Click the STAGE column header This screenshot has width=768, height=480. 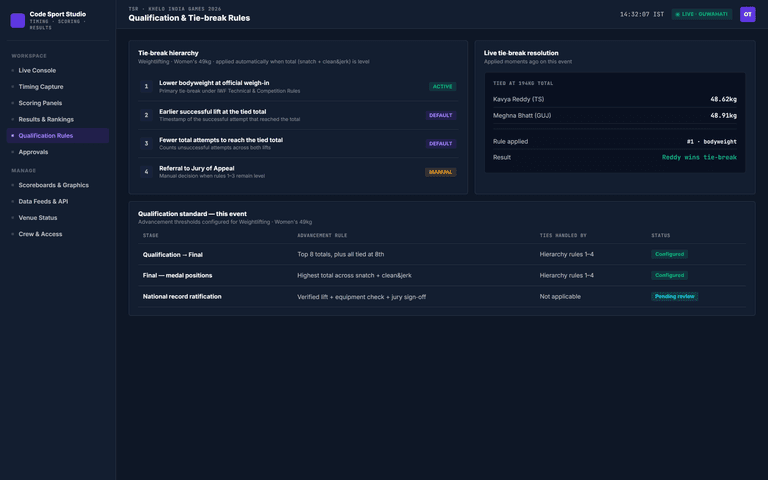150,236
